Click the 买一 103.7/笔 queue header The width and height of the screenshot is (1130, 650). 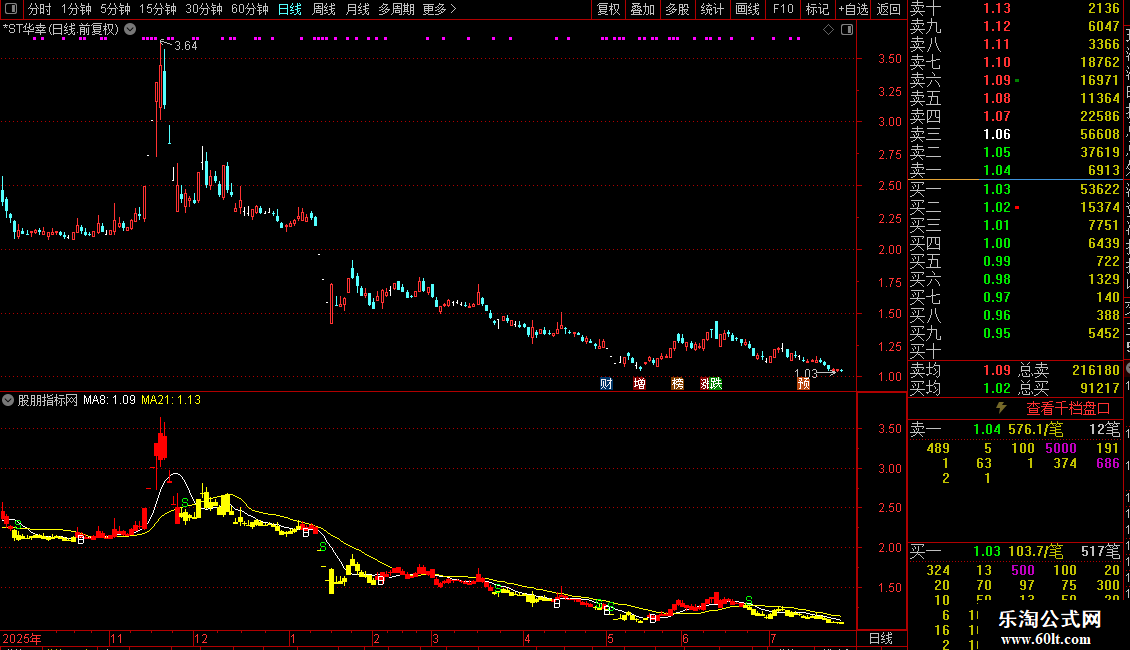pyautogui.click(x=1015, y=551)
